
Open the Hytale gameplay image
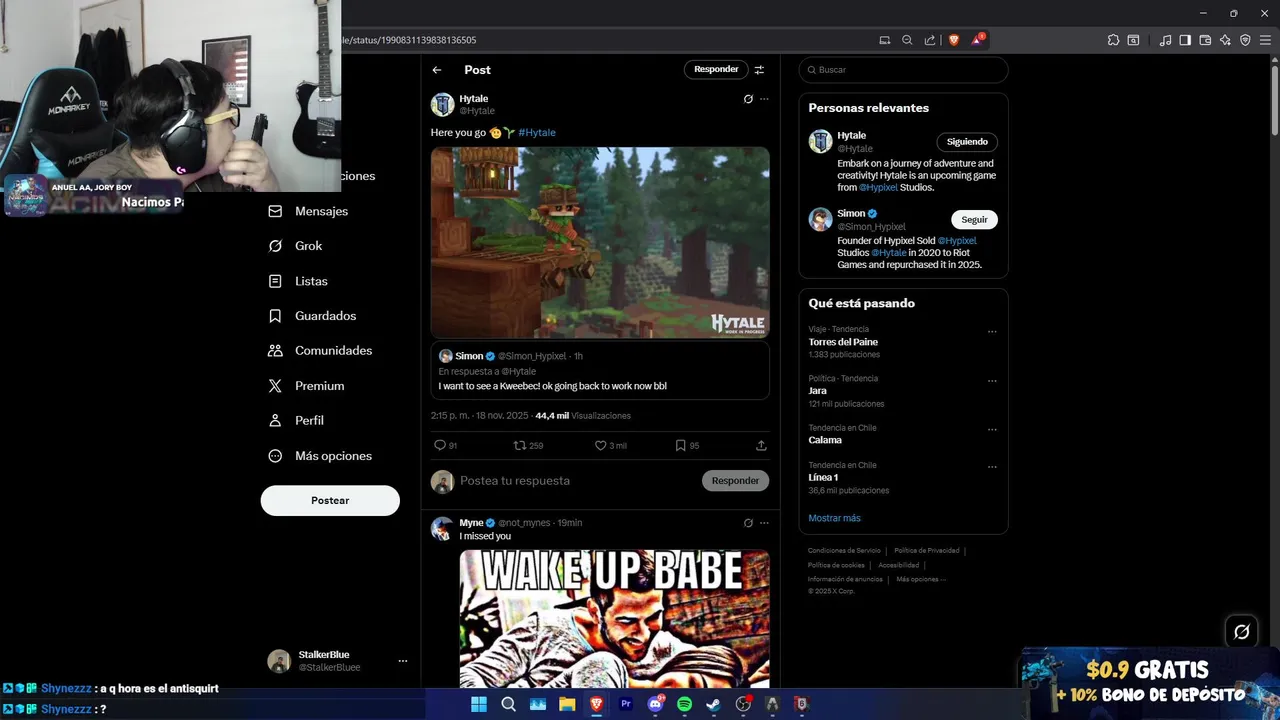coord(600,243)
